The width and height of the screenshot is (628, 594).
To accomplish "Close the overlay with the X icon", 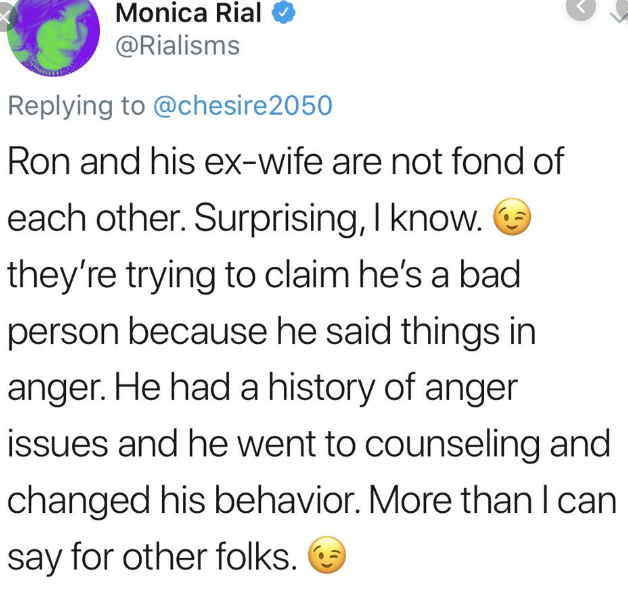I will pos(6,18).
